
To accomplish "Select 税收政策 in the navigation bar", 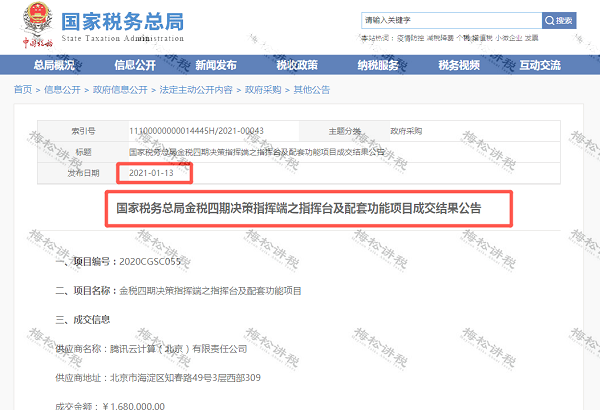I will (x=297, y=65).
